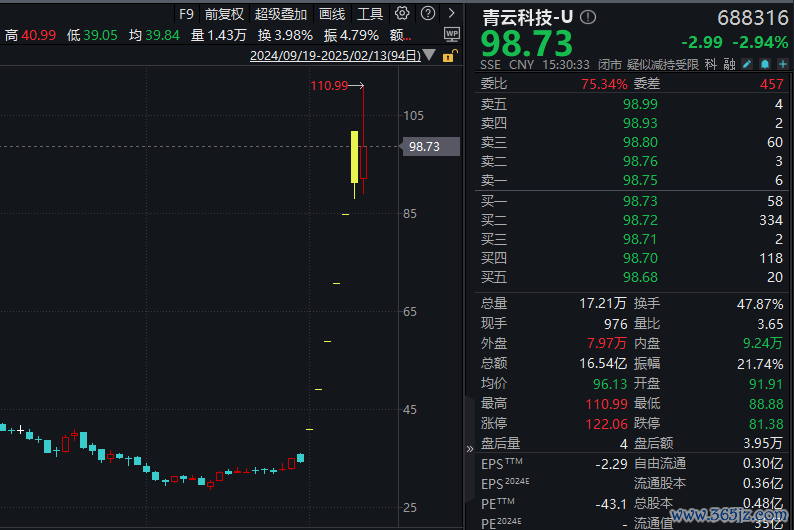Select 卖四 ask price 98.93
794x530 pixels.
640,123
